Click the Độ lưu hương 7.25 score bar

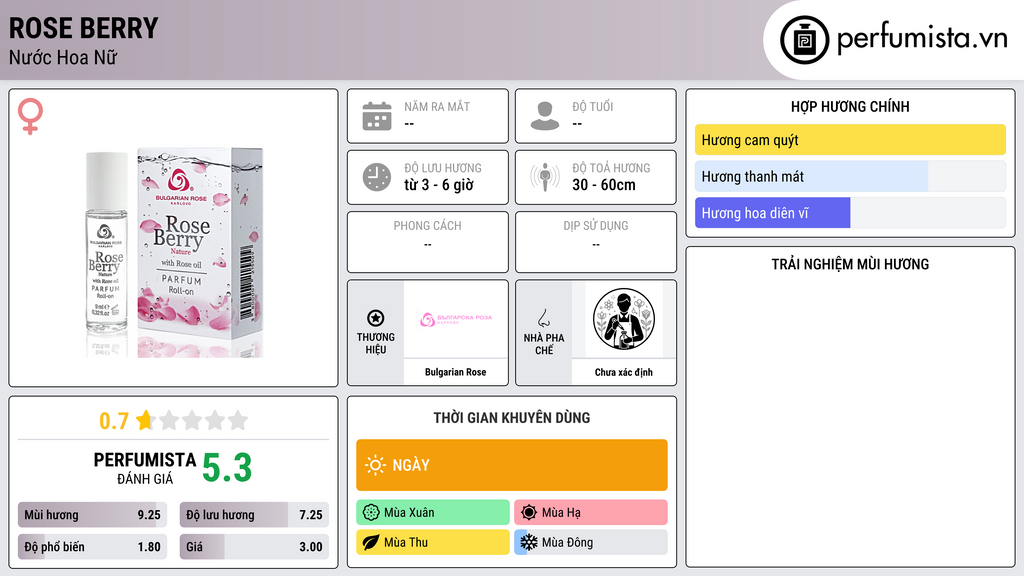pos(254,515)
